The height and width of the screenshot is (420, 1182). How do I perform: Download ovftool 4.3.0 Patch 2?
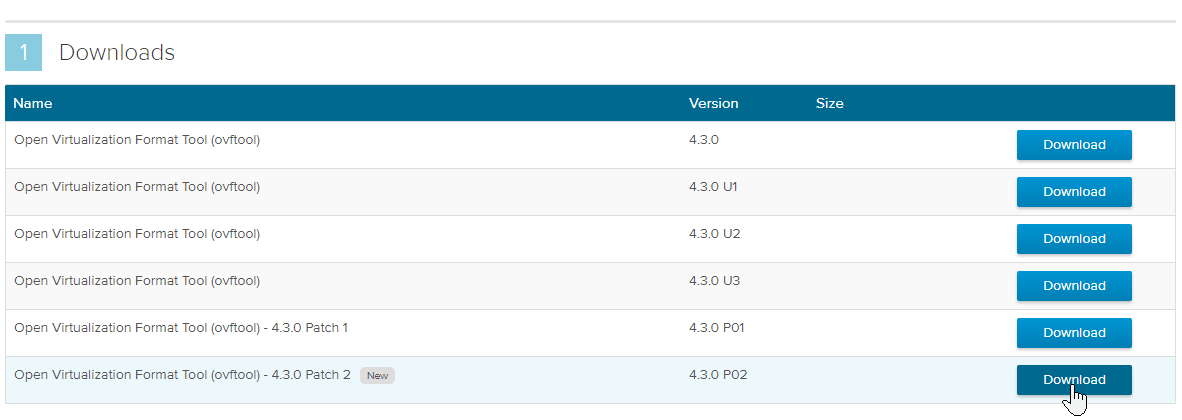(1074, 380)
